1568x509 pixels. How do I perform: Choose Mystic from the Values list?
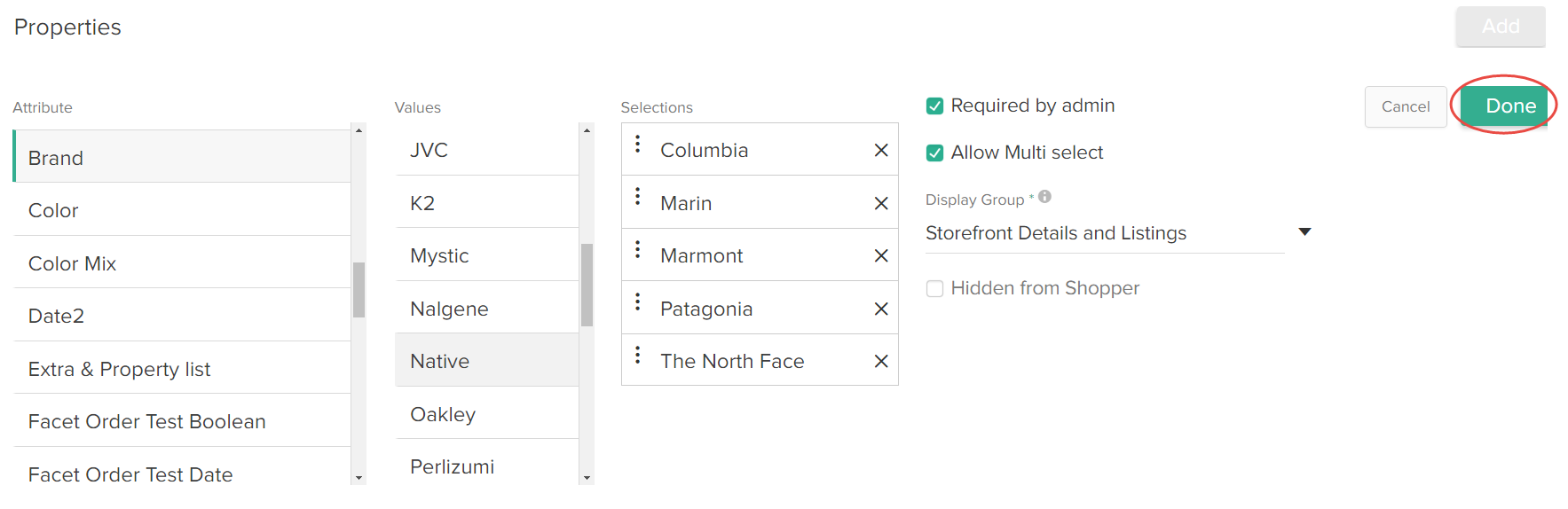[x=487, y=255]
